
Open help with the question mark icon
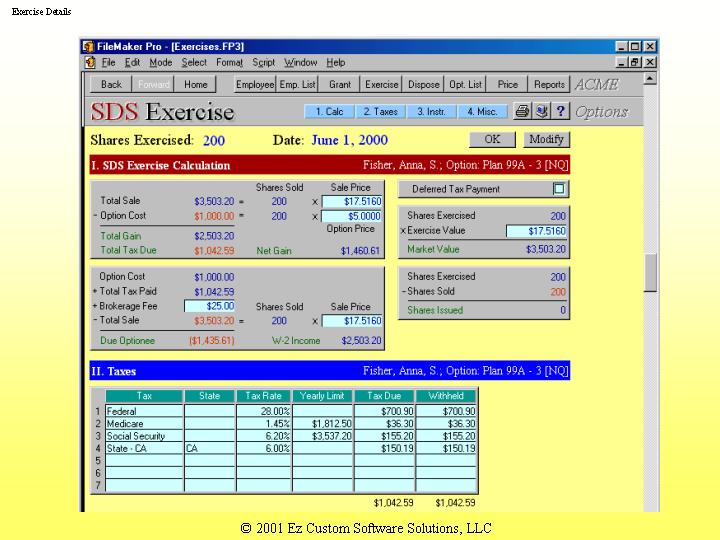(560, 111)
